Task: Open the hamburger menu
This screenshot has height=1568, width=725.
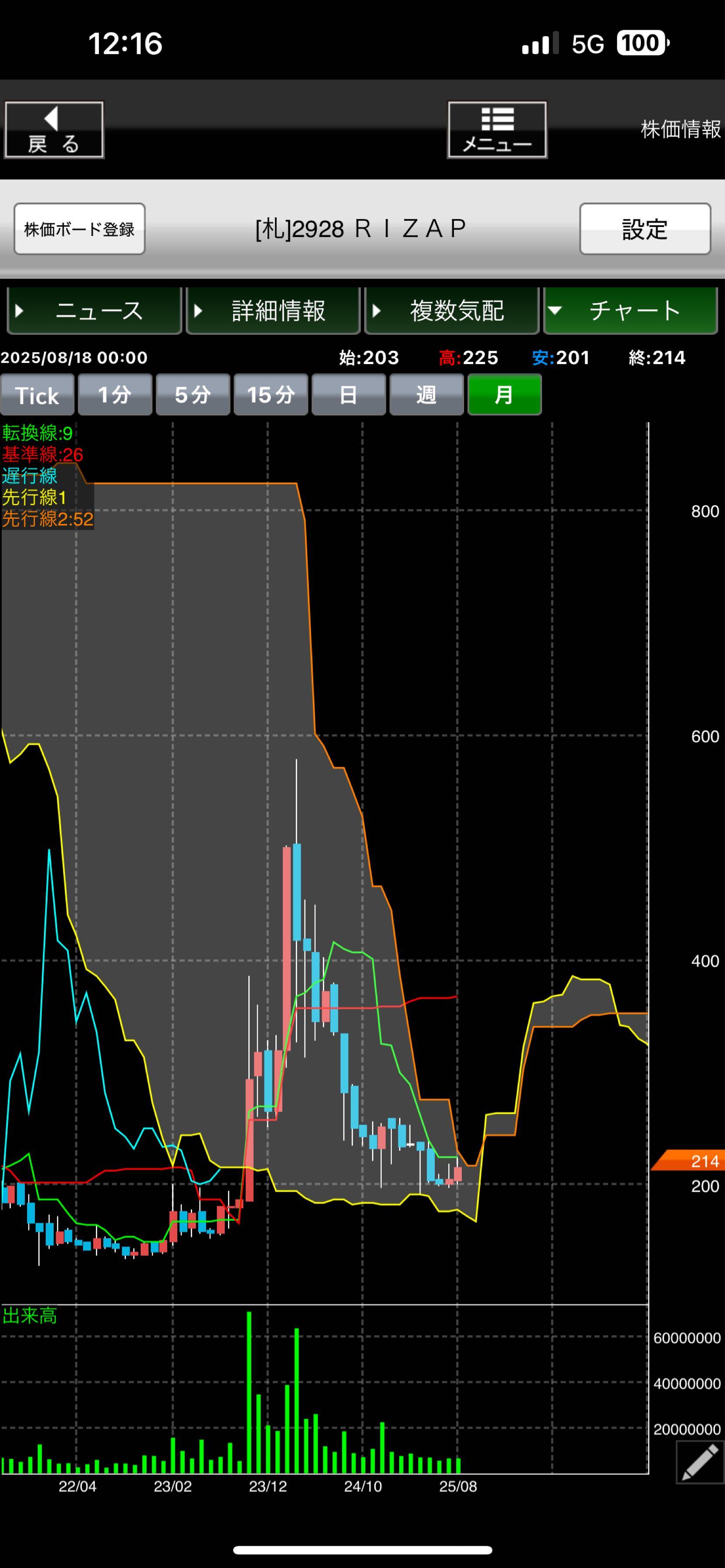Action: (x=497, y=130)
